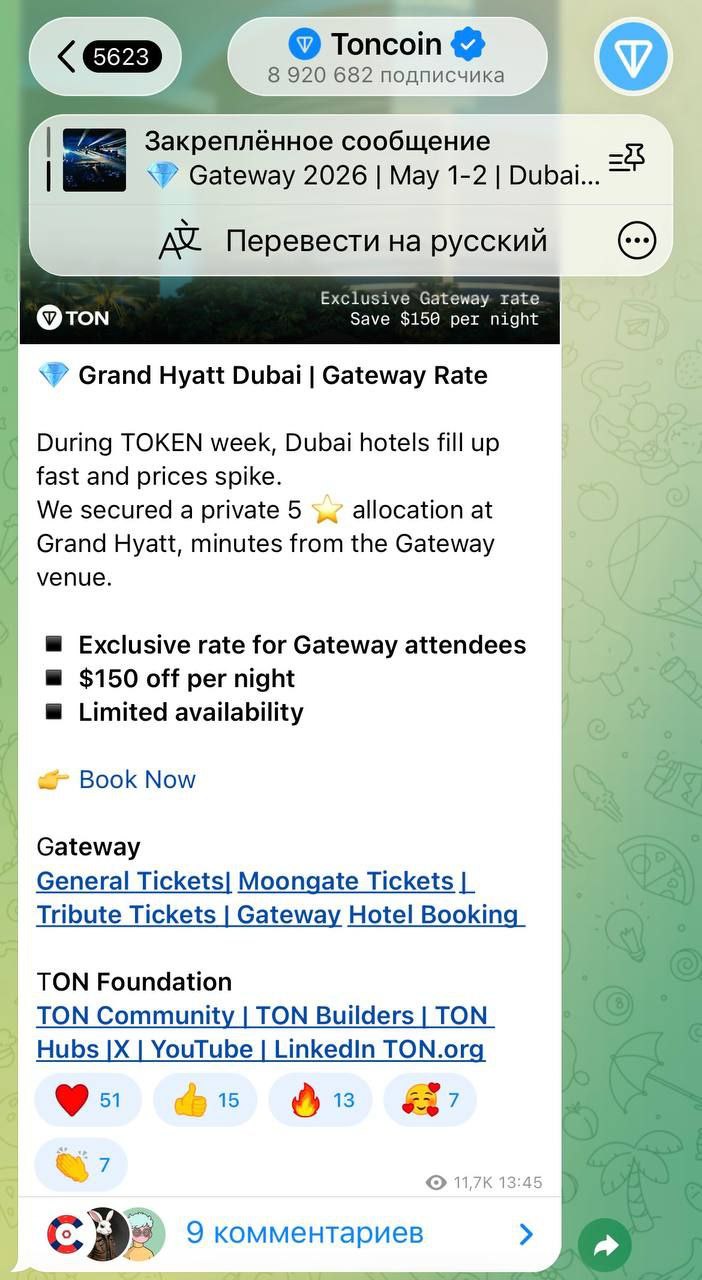Screen dimensions: 702x1280
Task: Toggle the thumbs up reaction
Action: point(205,1100)
